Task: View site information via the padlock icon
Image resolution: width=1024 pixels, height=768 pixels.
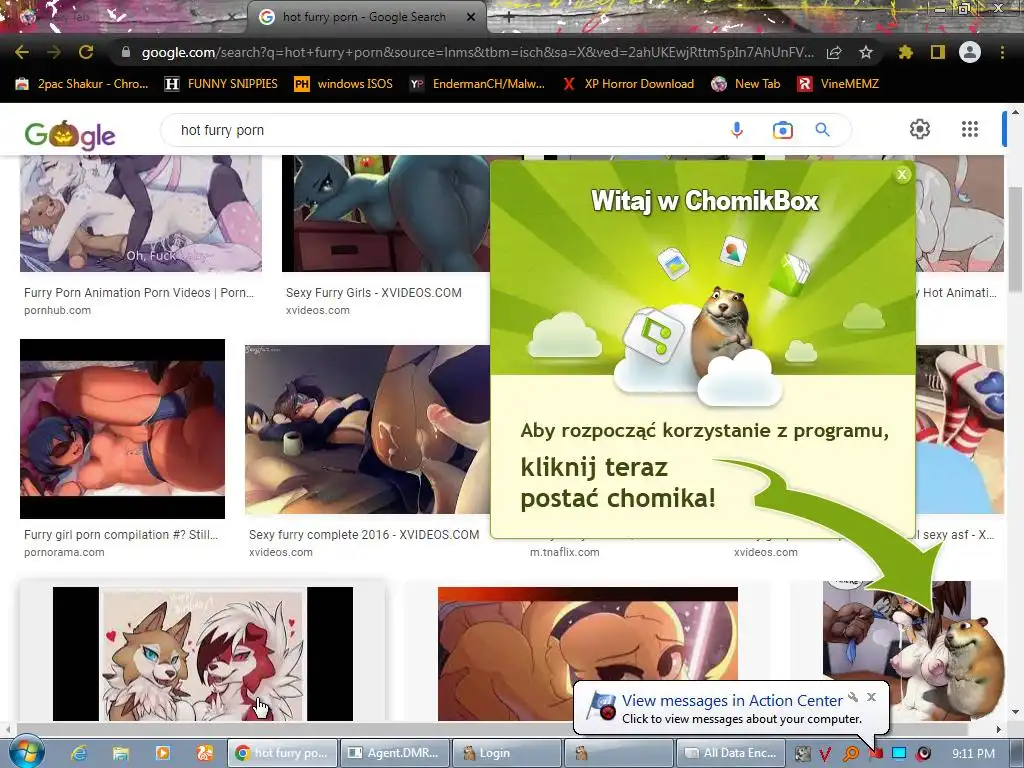Action: pyautogui.click(x=126, y=52)
